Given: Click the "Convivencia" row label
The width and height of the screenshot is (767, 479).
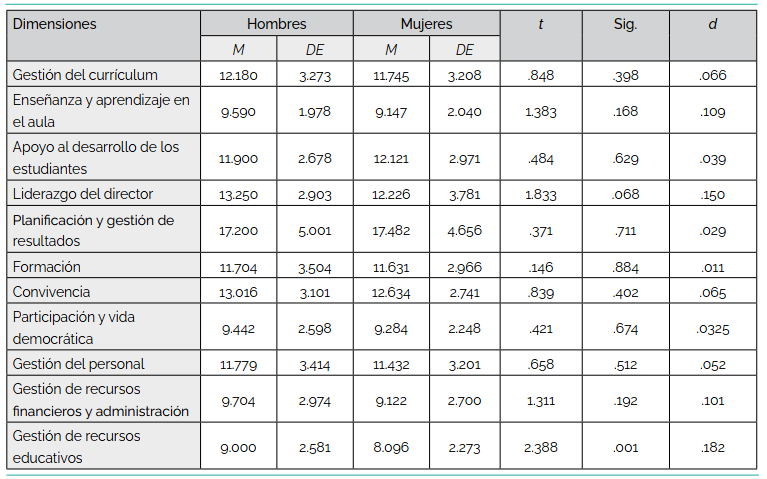Looking at the screenshot, I should coord(51,292).
